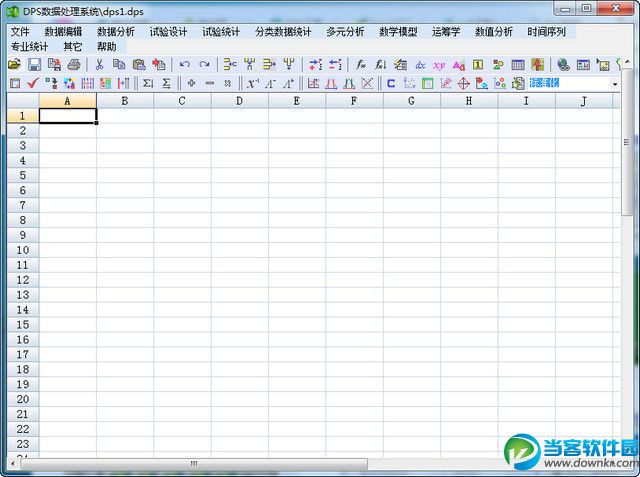Select row header 23
This screenshot has height=477, width=640.
(x=23, y=444)
